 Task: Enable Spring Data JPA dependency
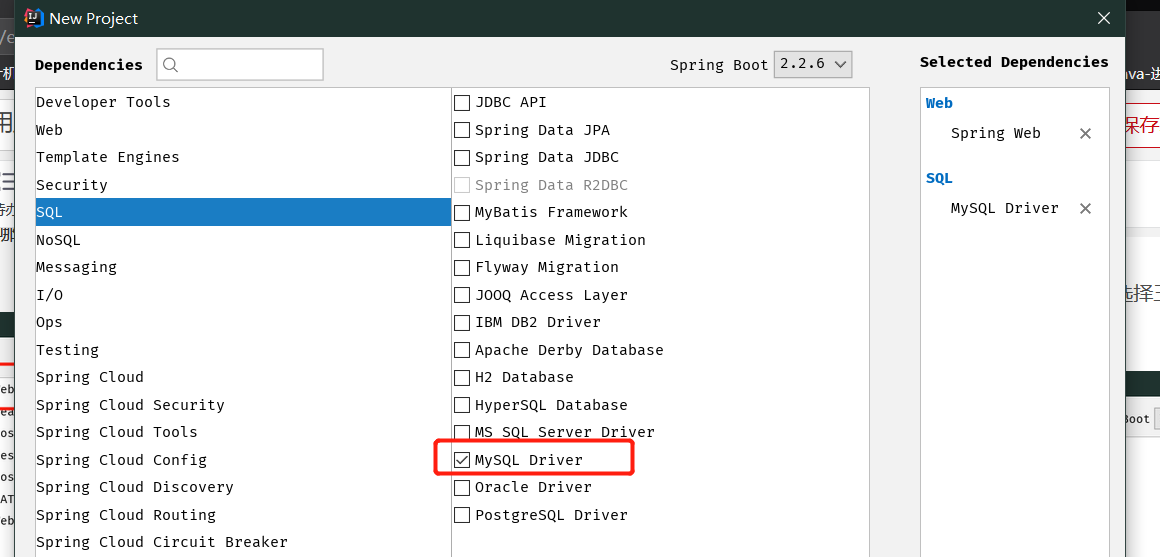point(462,130)
